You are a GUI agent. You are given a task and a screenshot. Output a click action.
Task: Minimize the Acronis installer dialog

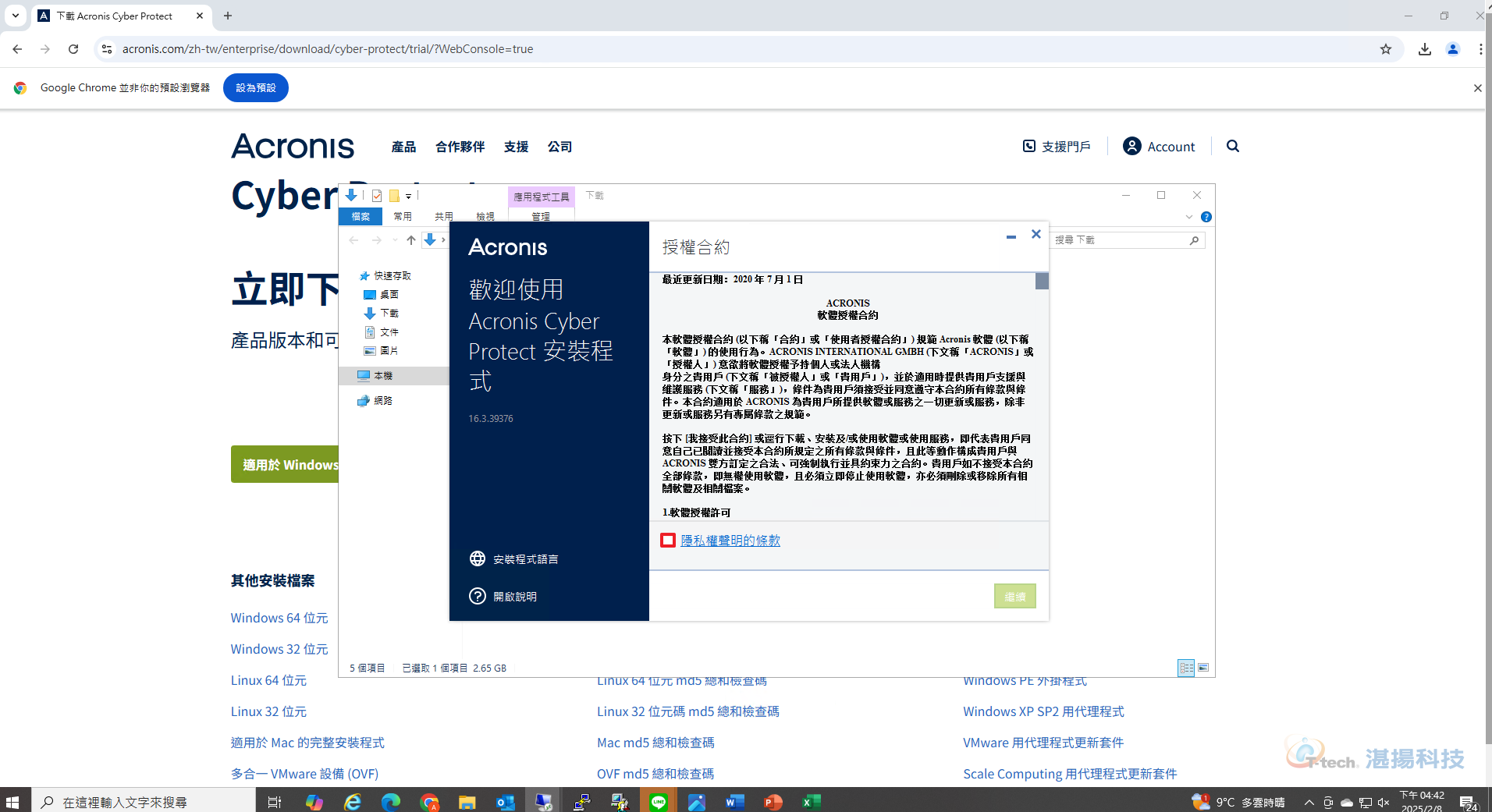coord(1011,236)
